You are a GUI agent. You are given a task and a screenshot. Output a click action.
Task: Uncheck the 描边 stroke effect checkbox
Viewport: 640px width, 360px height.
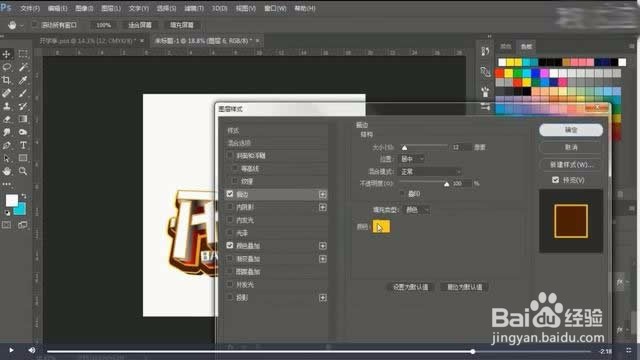230,194
